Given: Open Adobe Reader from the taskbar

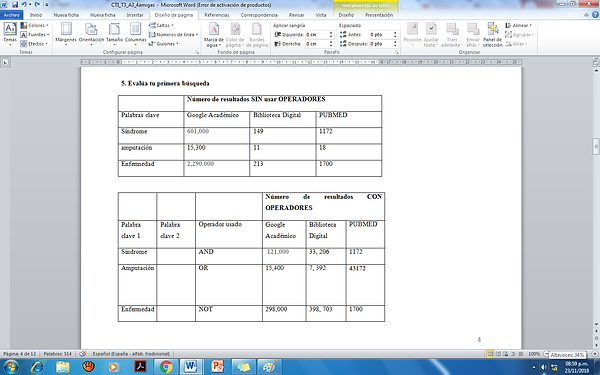Looking at the screenshot, I should (140, 367).
